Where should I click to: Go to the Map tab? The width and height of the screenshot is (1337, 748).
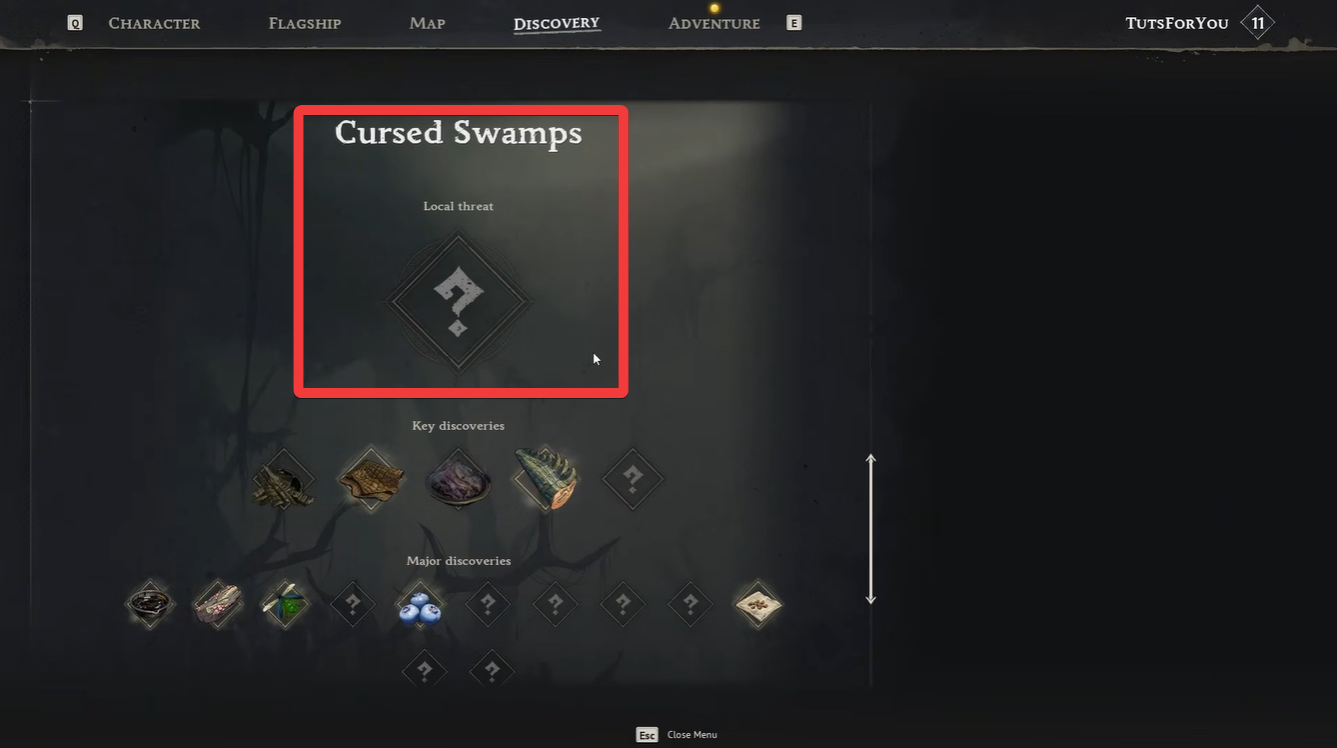pyautogui.click(x=427, y=23)
